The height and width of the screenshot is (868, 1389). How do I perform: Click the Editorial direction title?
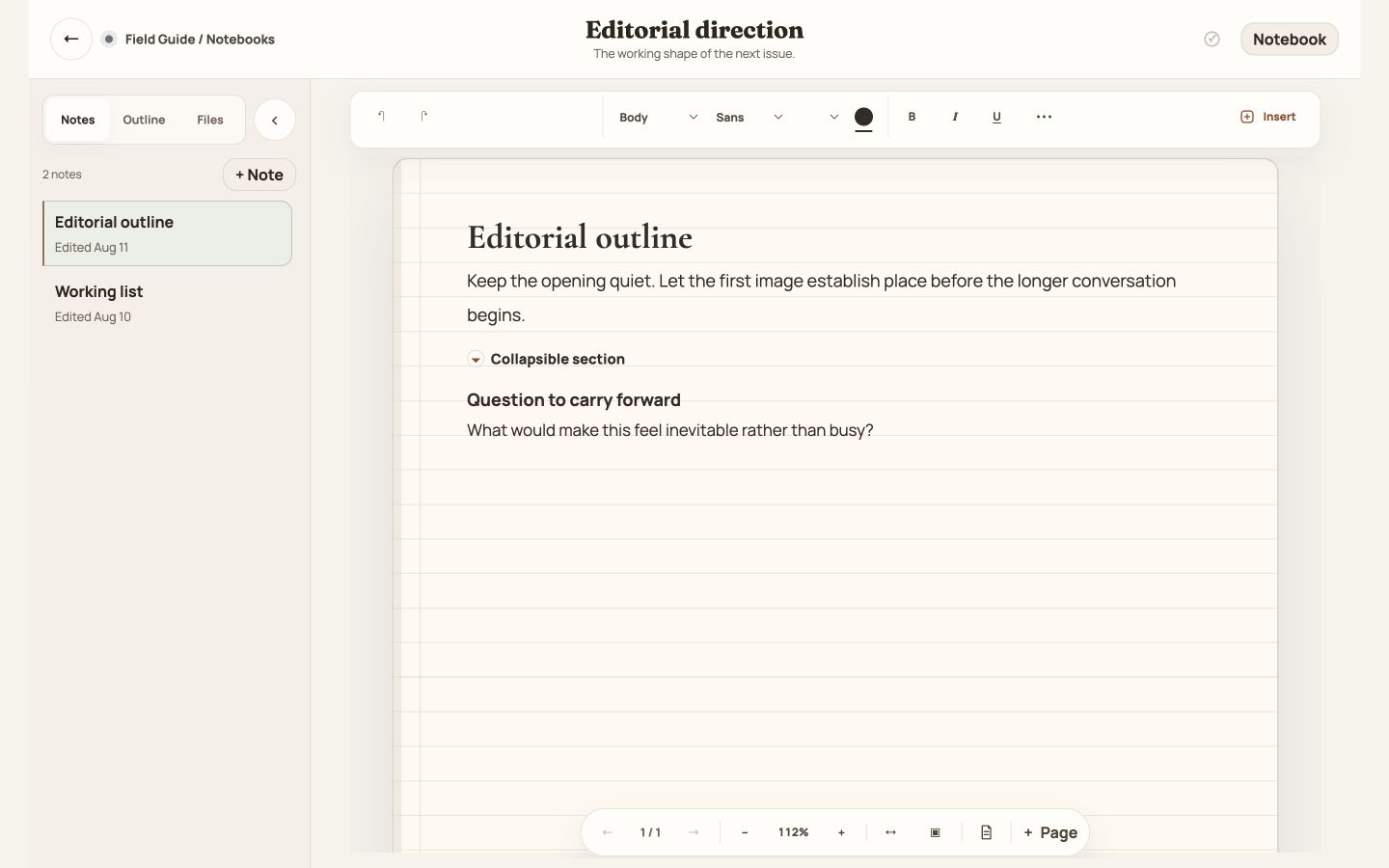click(x=694, y=30)
